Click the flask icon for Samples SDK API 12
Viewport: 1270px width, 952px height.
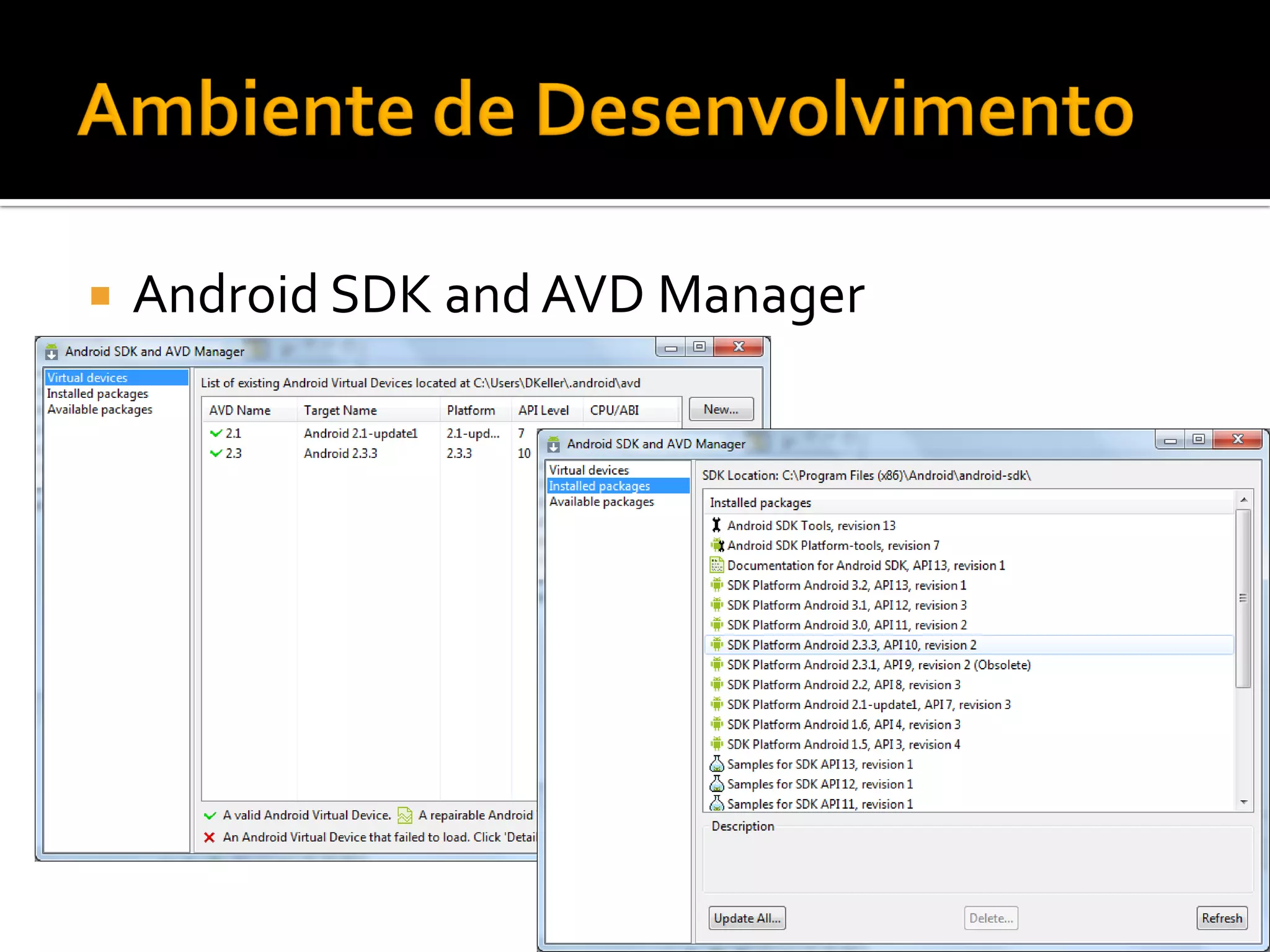[717, 783]
